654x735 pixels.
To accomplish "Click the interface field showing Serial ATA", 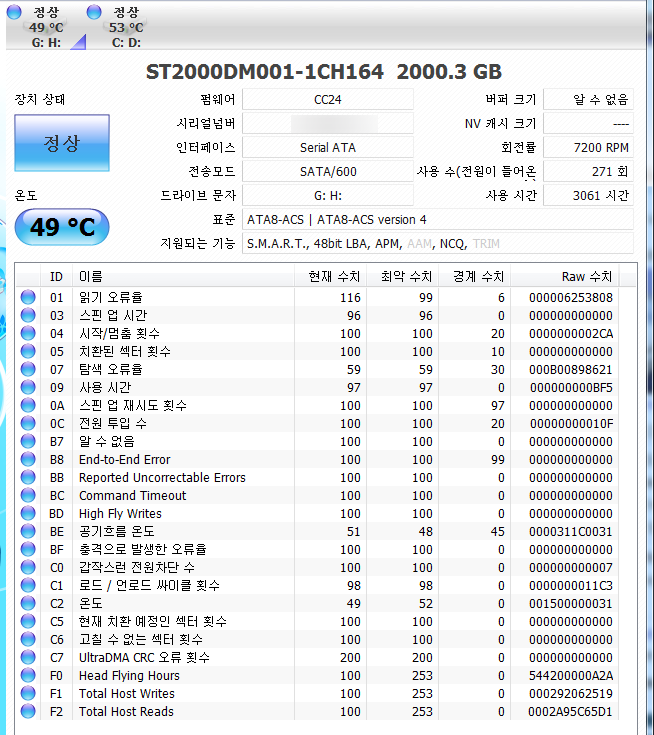I will click(x=328, y=148).
